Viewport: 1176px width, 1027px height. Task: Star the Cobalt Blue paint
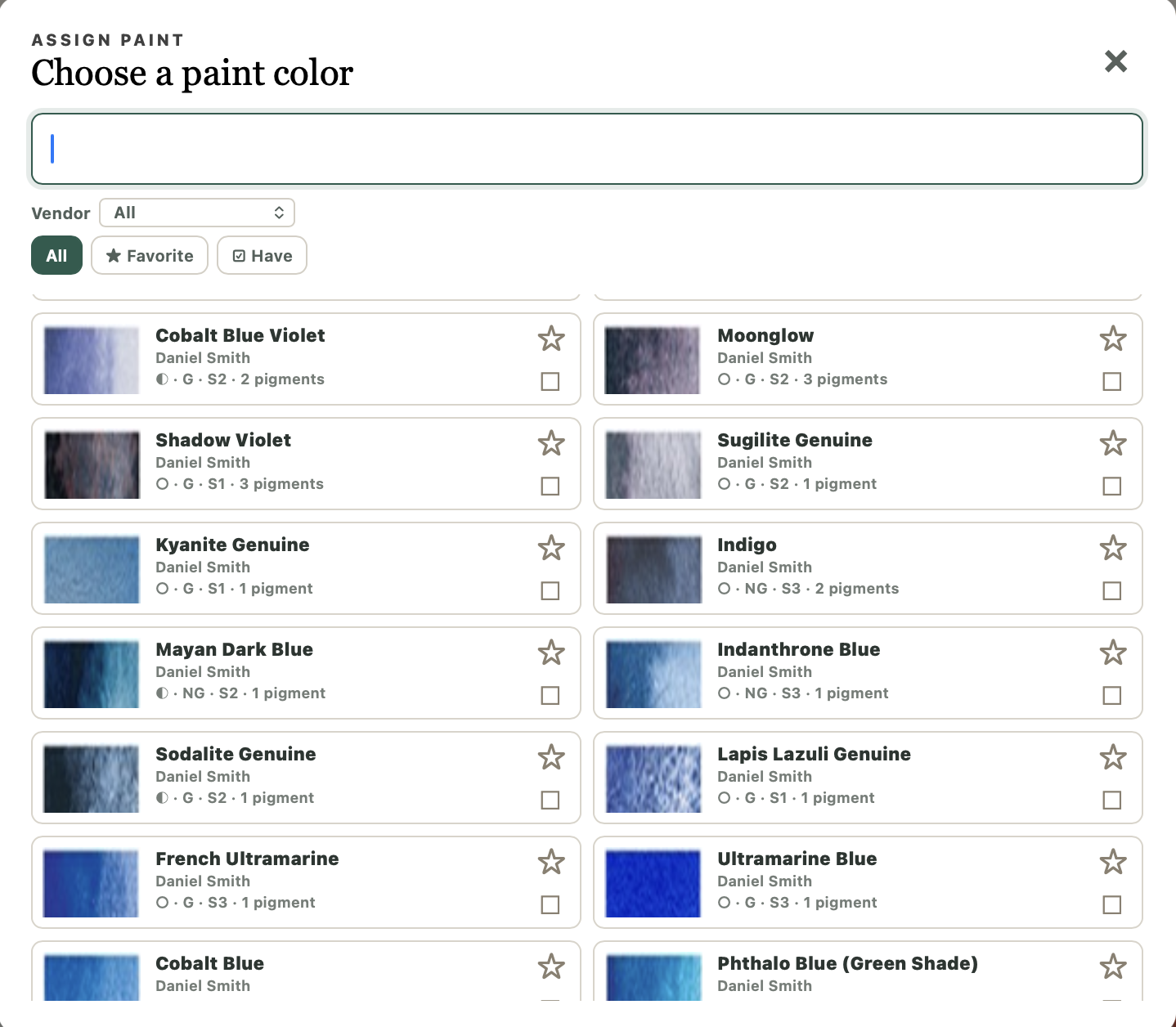click(551, 966)
